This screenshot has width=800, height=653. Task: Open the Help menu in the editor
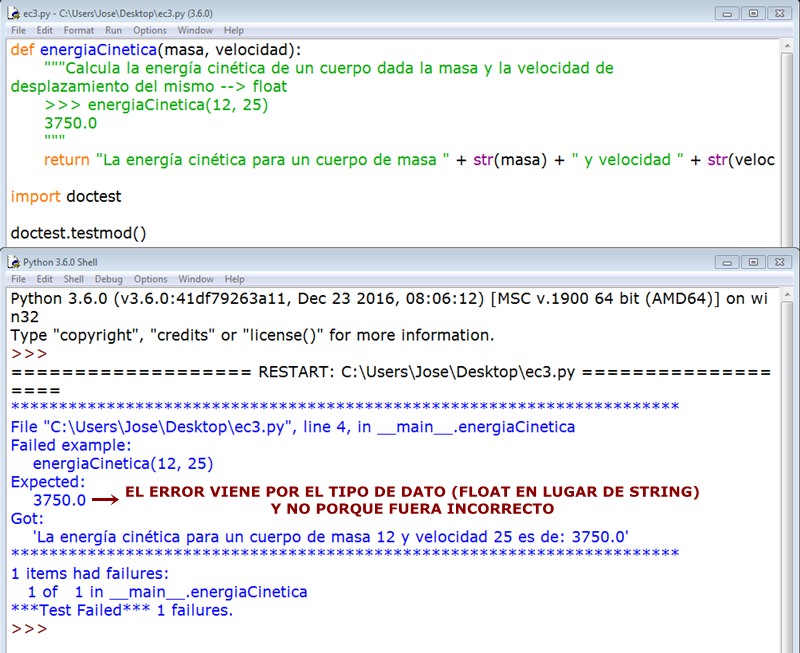pos(233,30)
